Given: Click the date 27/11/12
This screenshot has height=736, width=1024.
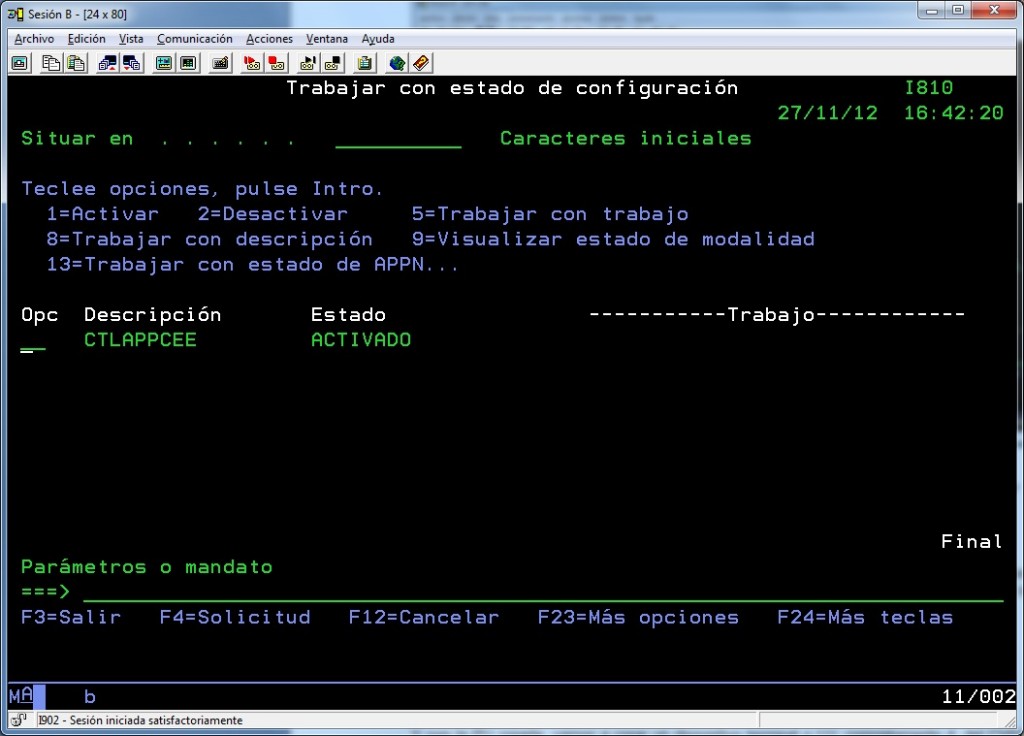Looking at the screenshot, I should 827,113.
